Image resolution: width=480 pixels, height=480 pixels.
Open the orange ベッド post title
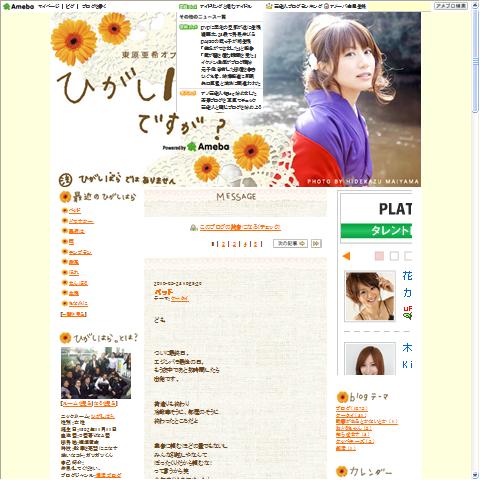point(164,292)
